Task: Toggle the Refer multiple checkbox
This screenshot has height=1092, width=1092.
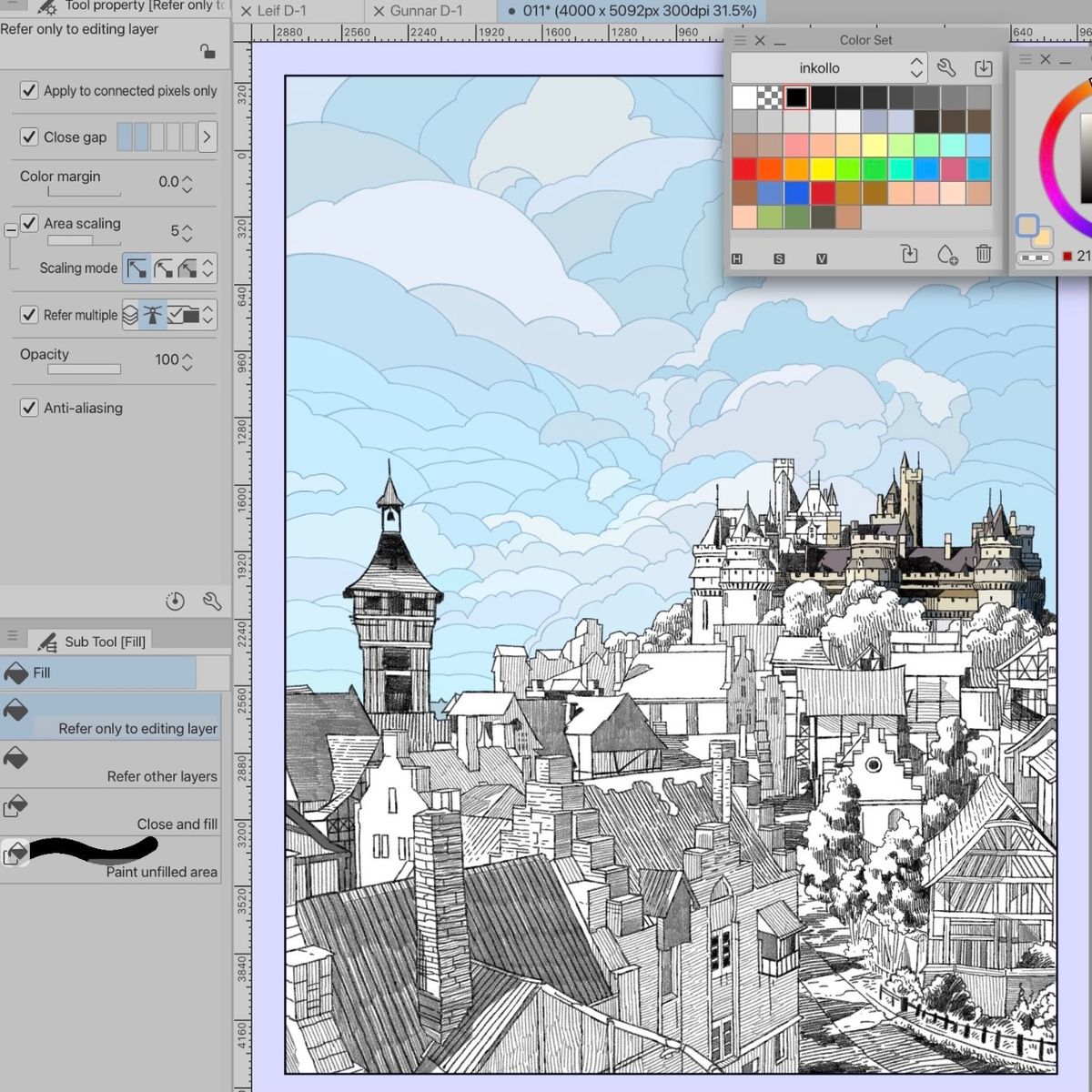Action: coord(29,314)
